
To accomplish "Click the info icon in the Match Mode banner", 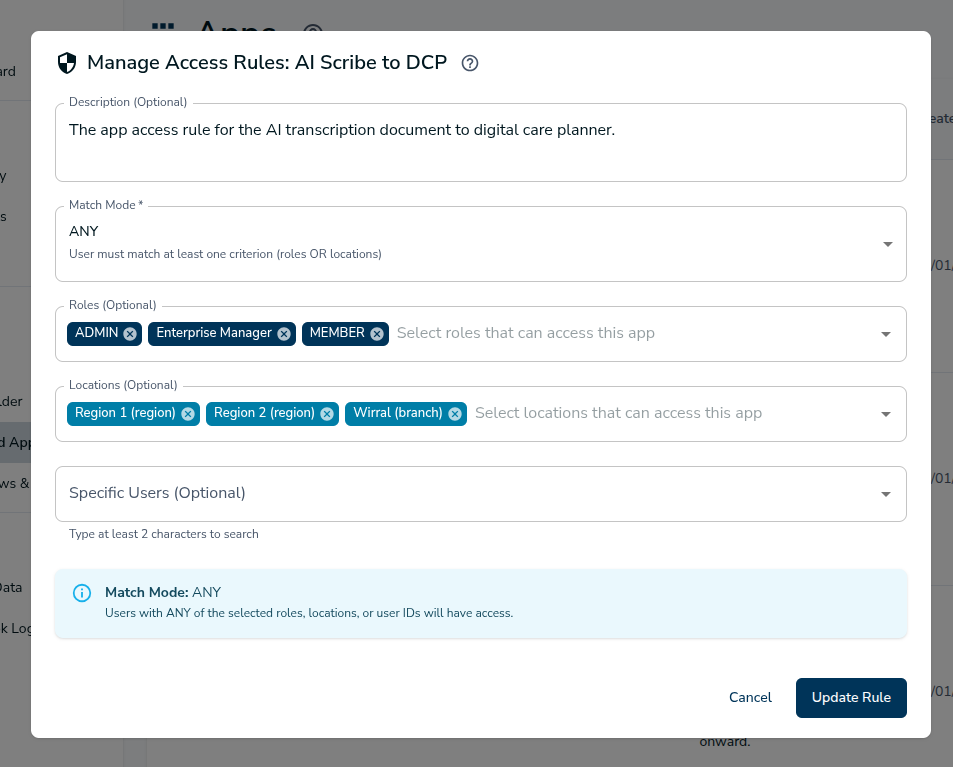I will (81, 593).
